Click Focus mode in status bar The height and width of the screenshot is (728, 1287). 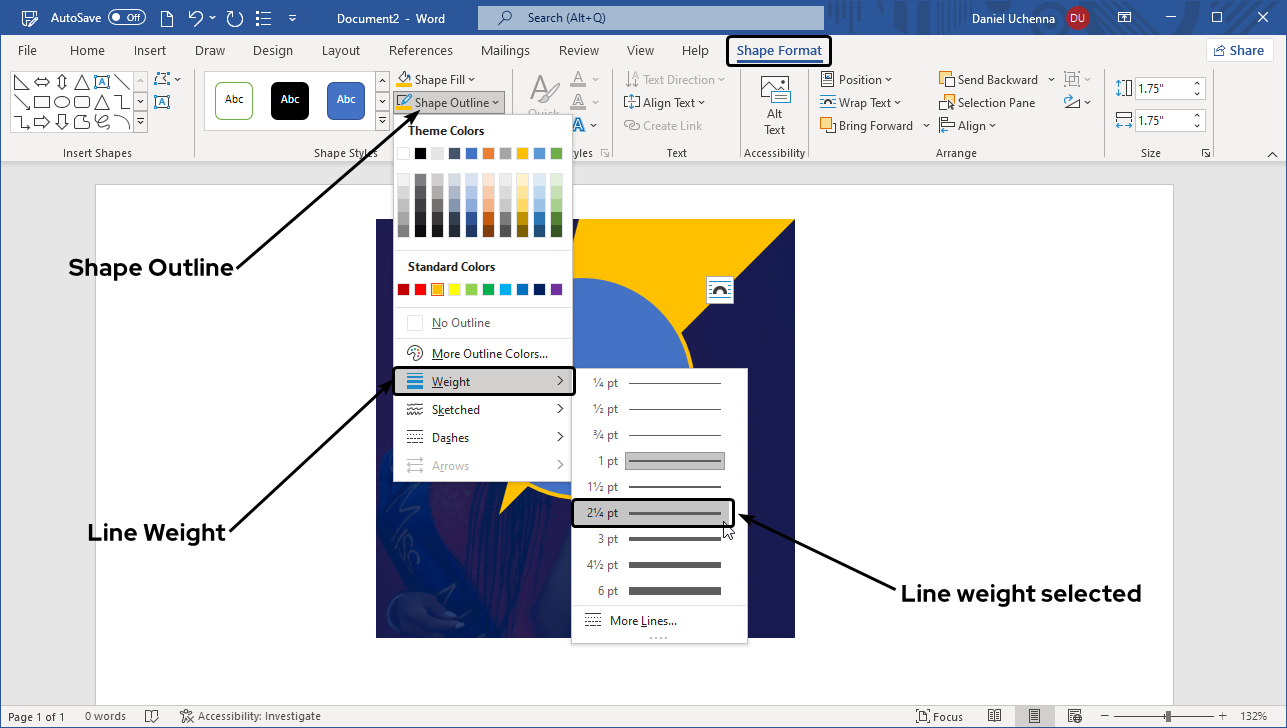[939, 716]
